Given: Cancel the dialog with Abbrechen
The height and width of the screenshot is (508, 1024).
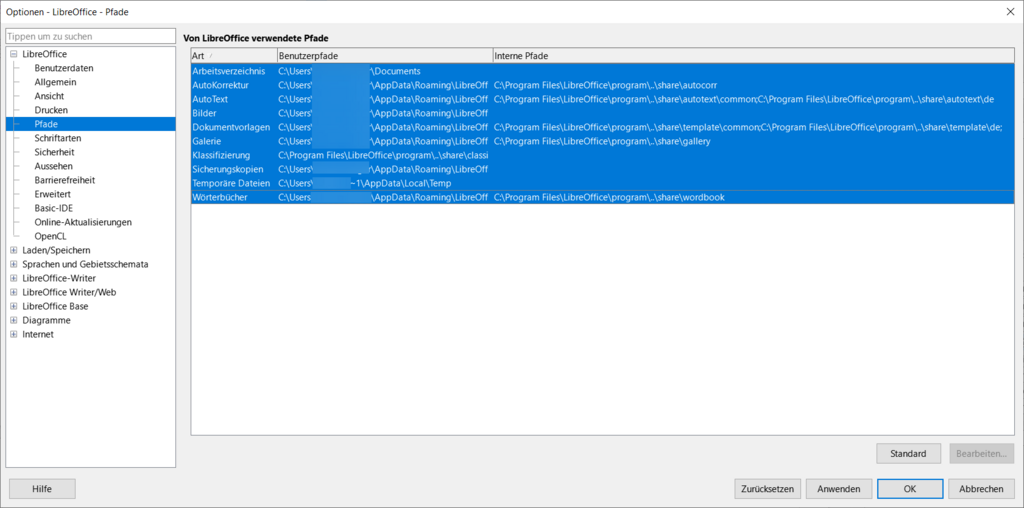Looking at the screenshot, I should click(982, 488).
